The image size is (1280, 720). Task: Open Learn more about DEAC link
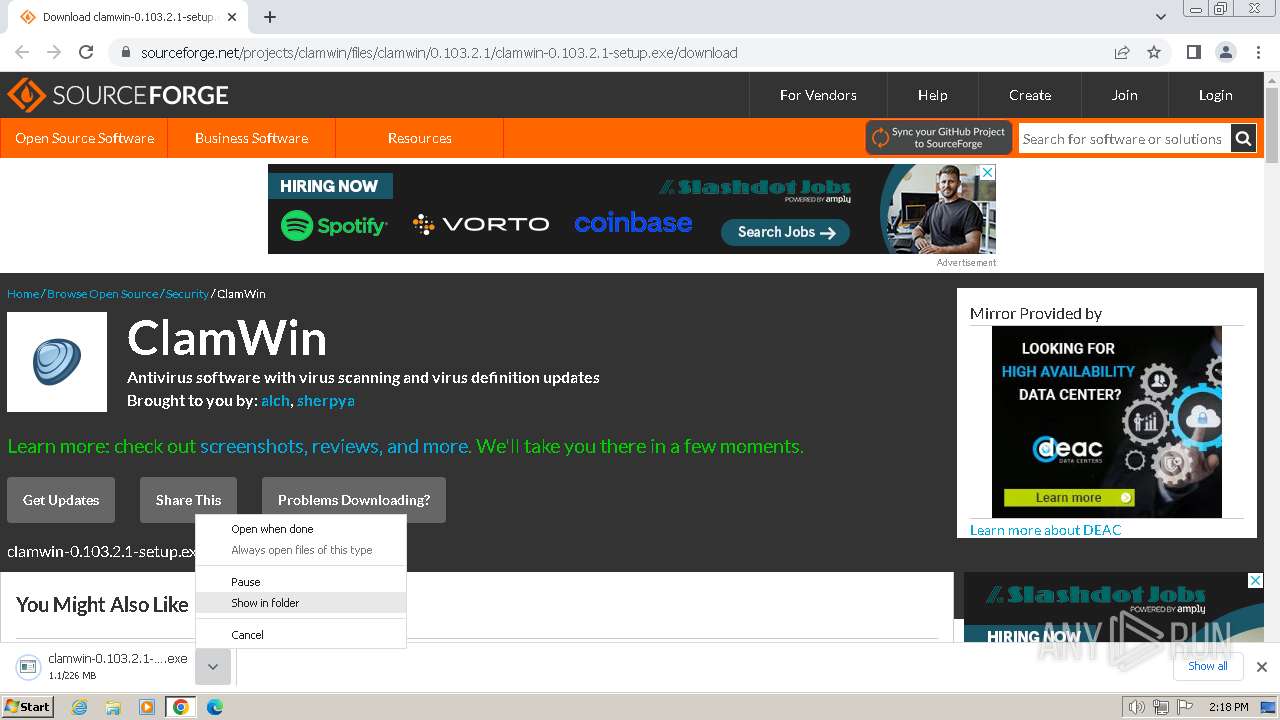(1045, 530)
